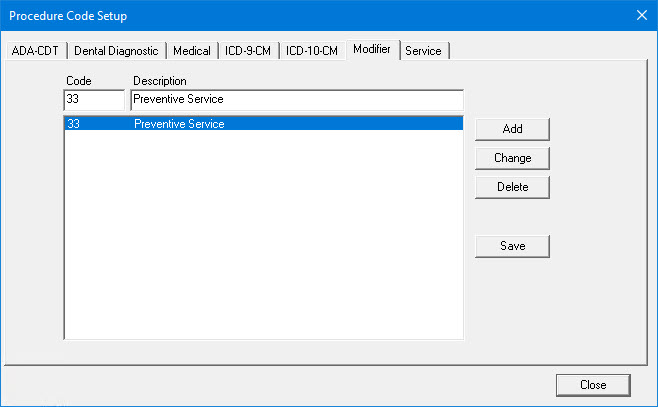
Task: Click the Modifier tab
Action: pyautogui.click(x=372, y=49)
